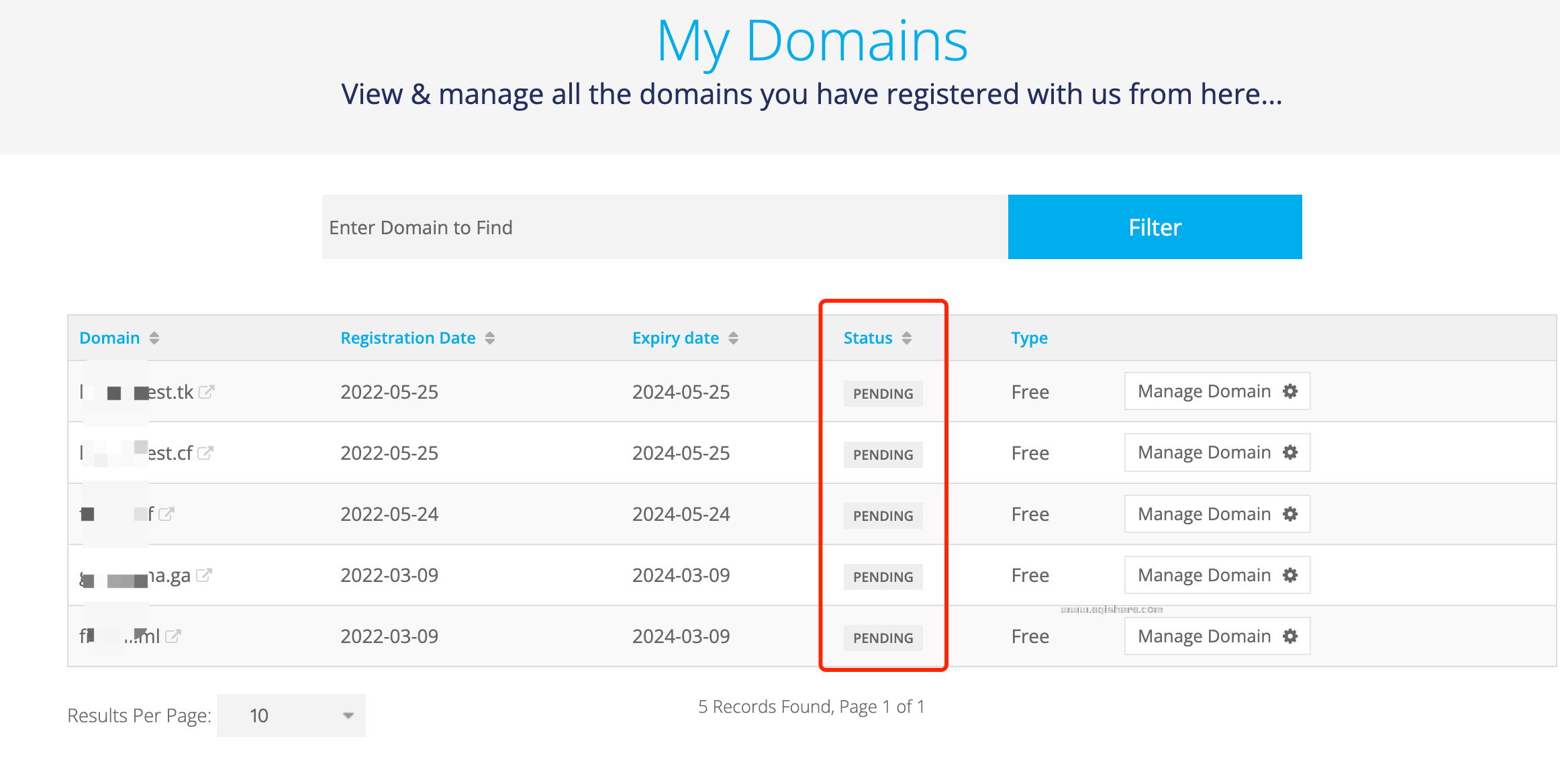Open Manage Domain on the last row
Screen dimensions: 1560x784
(1217, 636)
